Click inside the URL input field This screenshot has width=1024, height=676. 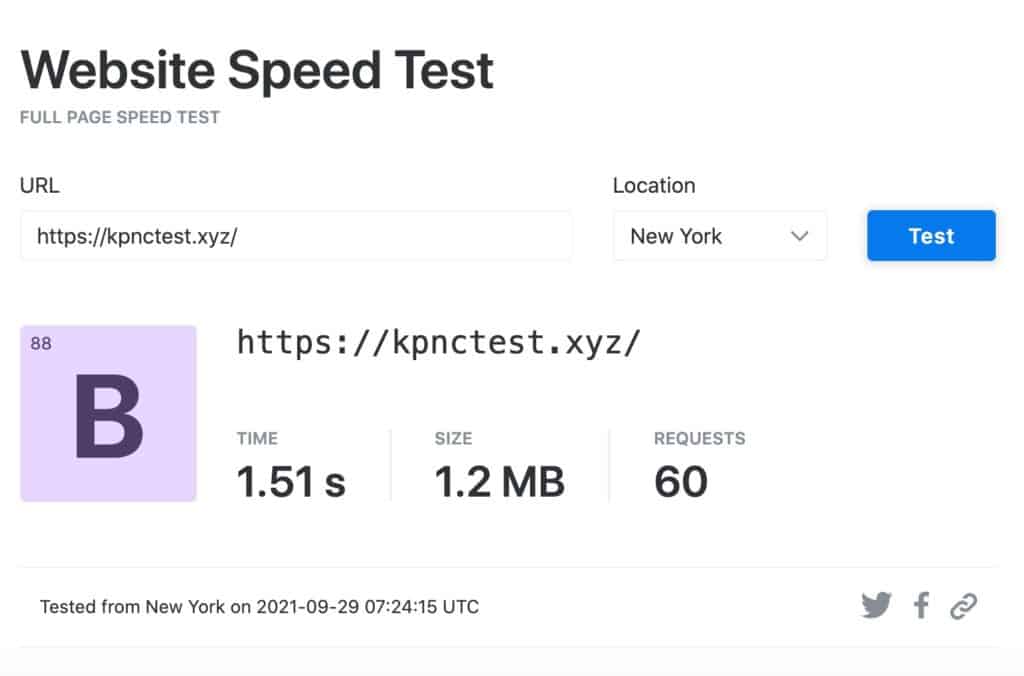296,236
